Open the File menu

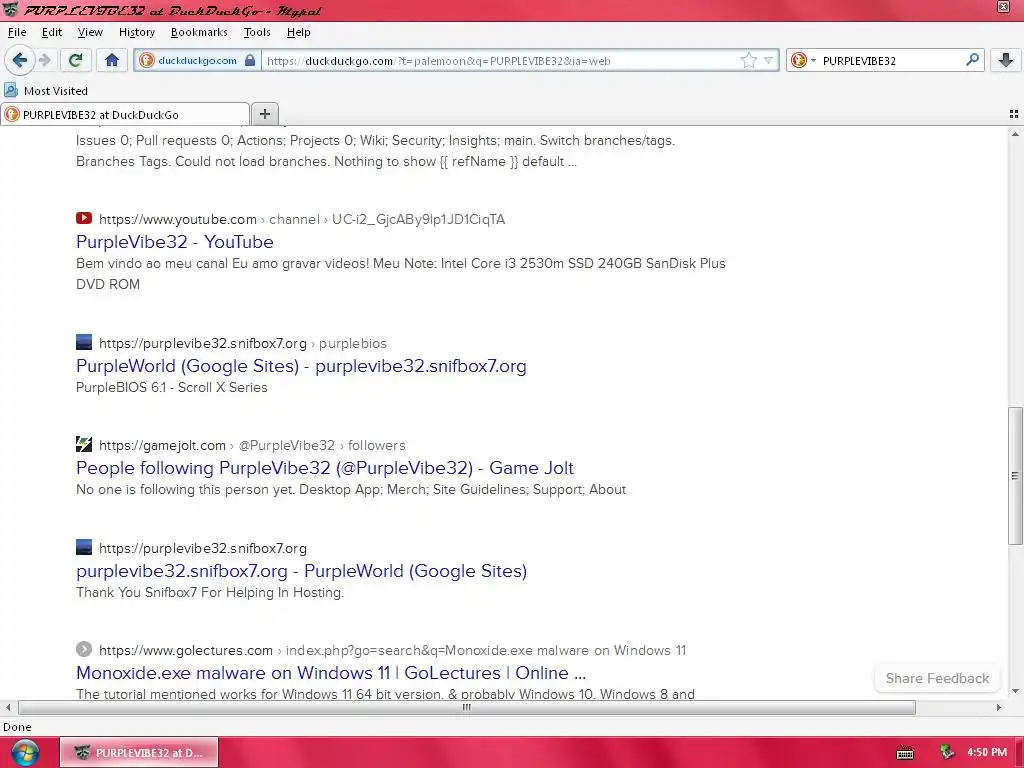(x=17, y=32)
